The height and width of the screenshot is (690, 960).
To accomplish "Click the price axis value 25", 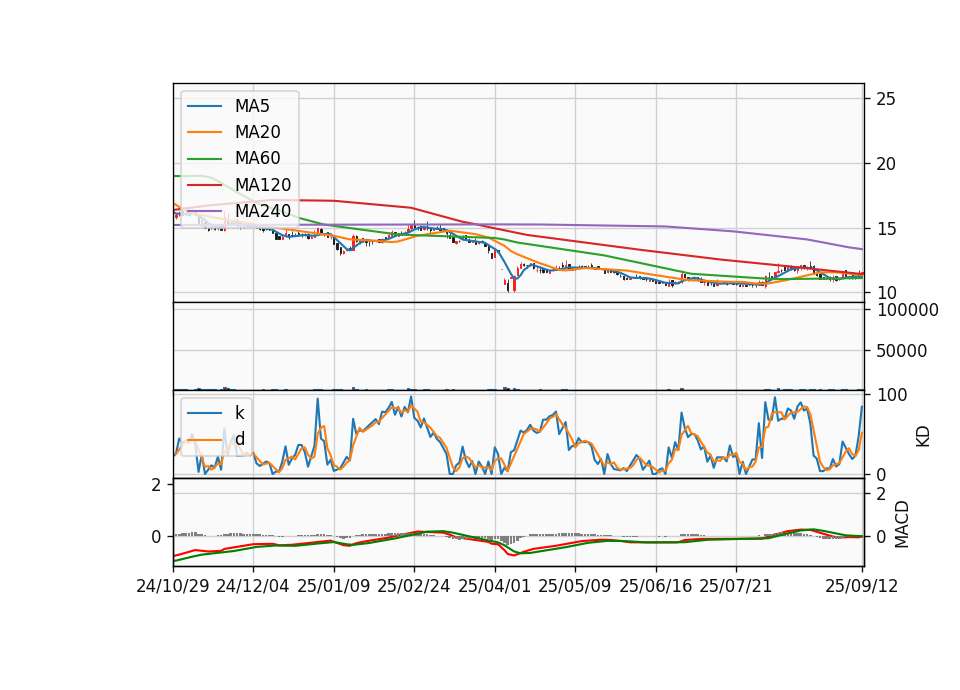I will [885, 99].
